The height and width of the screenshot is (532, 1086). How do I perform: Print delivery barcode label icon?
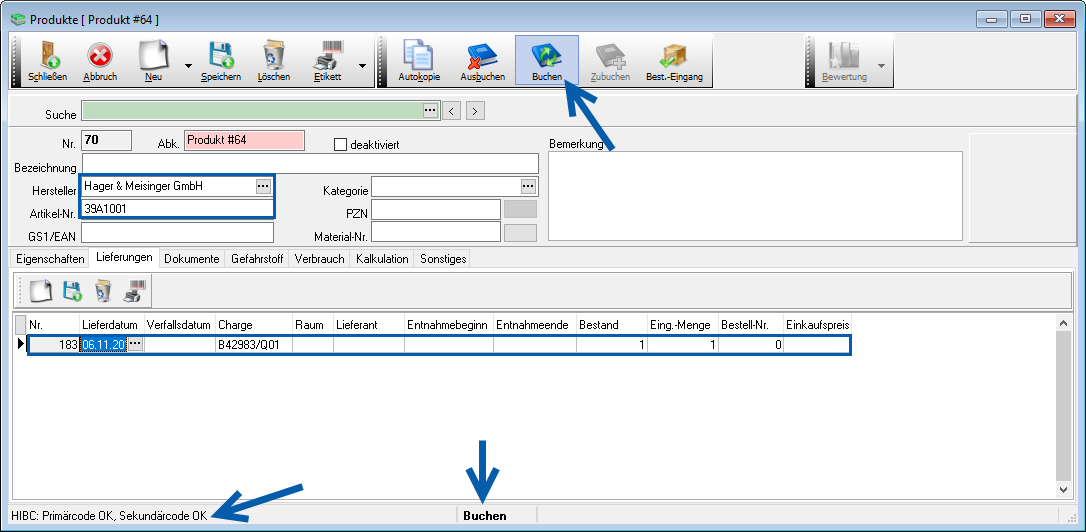[133, 291]
